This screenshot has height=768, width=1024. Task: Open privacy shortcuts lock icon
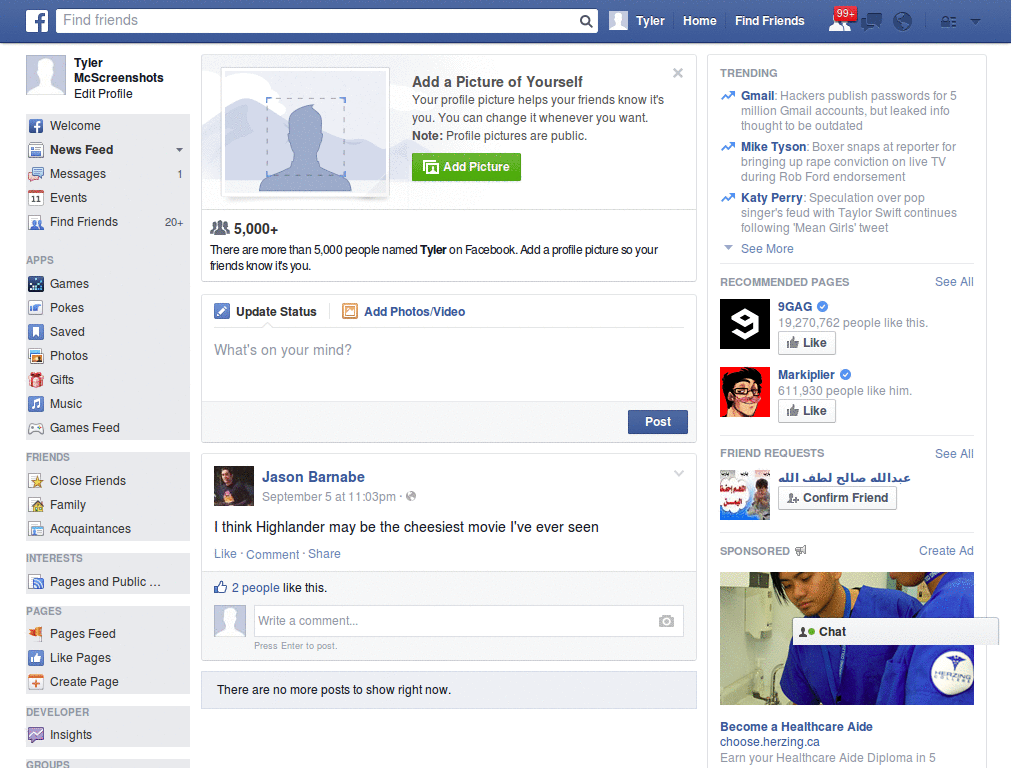click(x=948, y=22)
